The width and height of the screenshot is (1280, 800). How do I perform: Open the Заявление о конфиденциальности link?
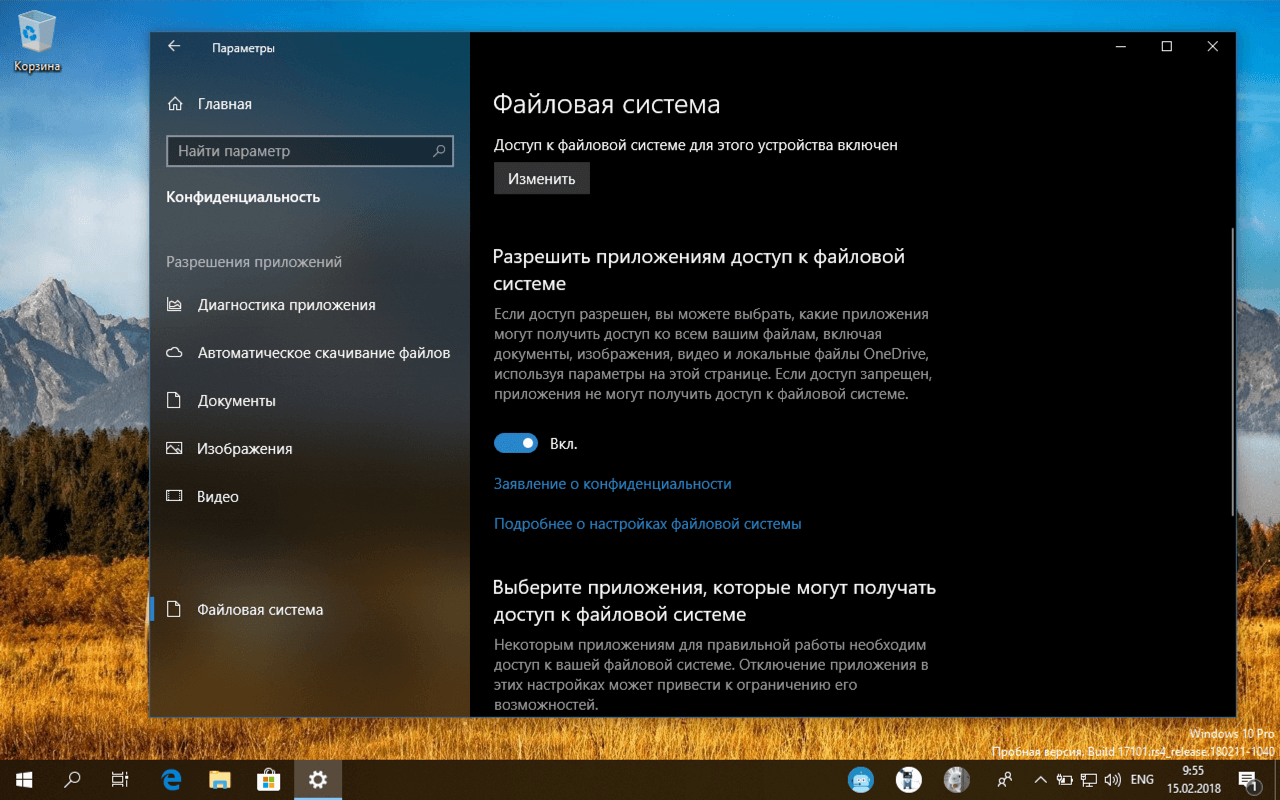tap(613, 484)
